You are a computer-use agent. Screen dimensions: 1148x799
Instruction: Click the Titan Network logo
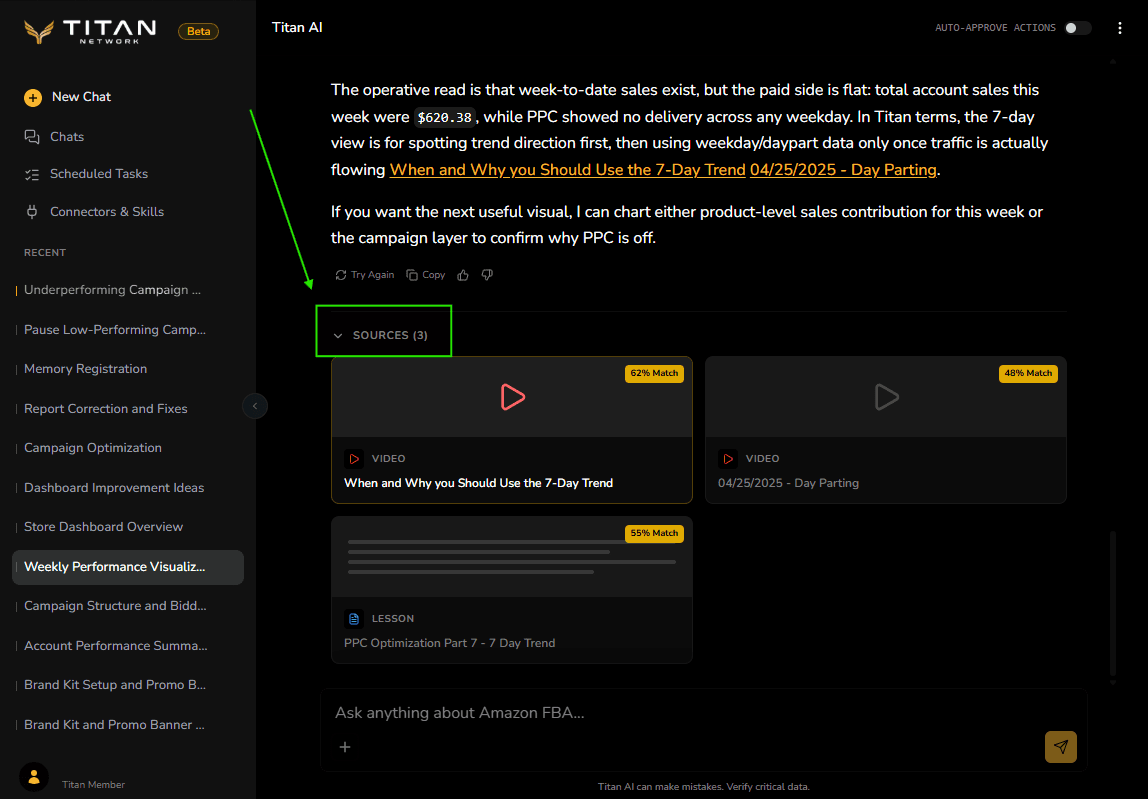coord(90,31)
